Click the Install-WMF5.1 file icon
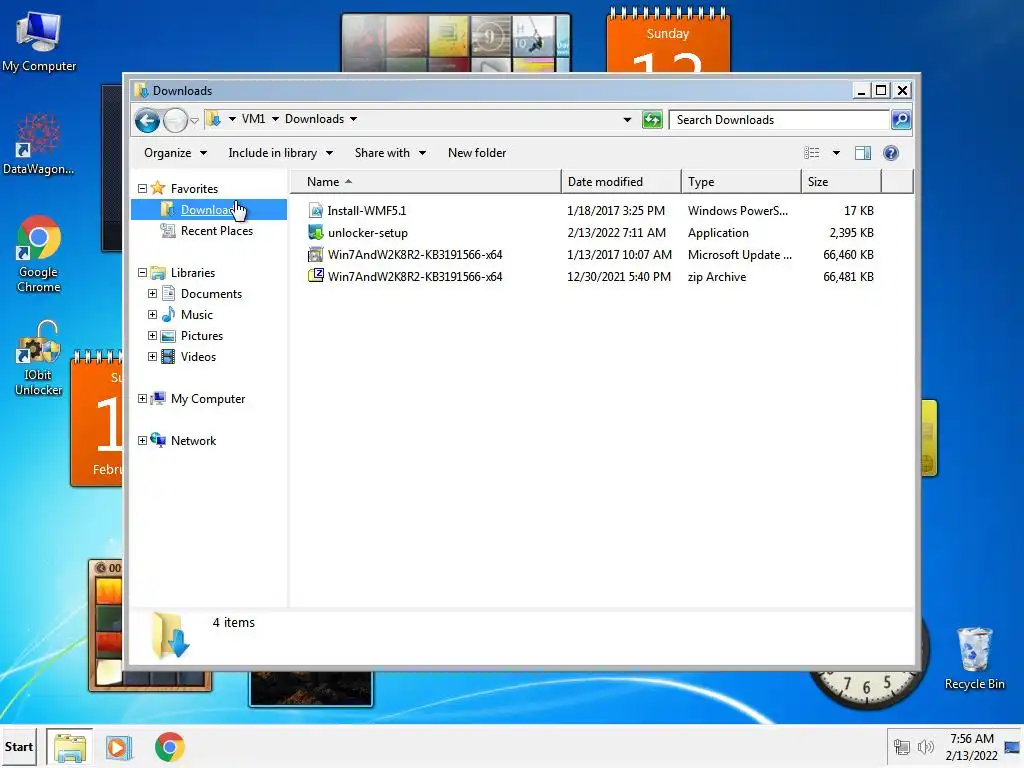Screen dimensions: 1024x768 point(315,210)
